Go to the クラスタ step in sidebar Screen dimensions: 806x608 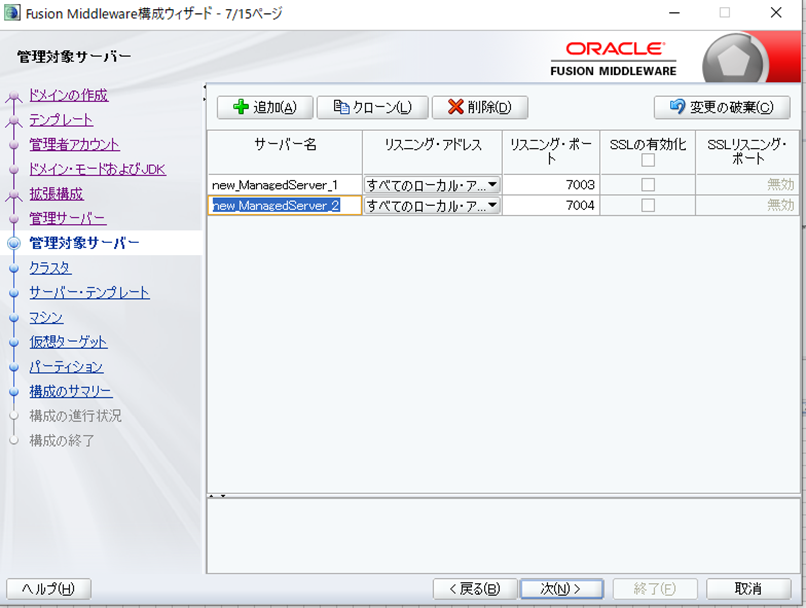[50, 268]
